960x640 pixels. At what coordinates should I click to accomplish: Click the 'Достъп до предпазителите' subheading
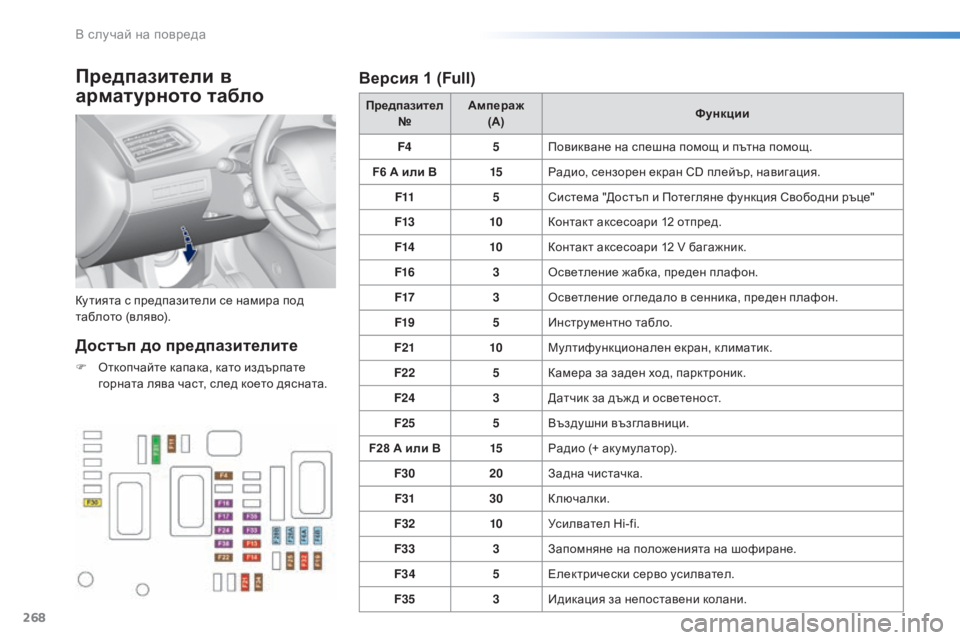pyautogui.click(x=186, y=345)
